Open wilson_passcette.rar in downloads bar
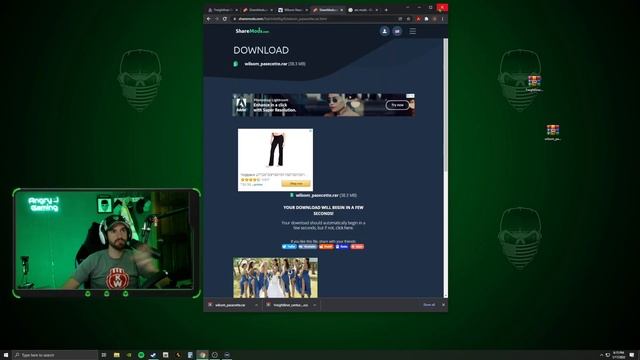 pyautogui.click(x=230, y=305)
